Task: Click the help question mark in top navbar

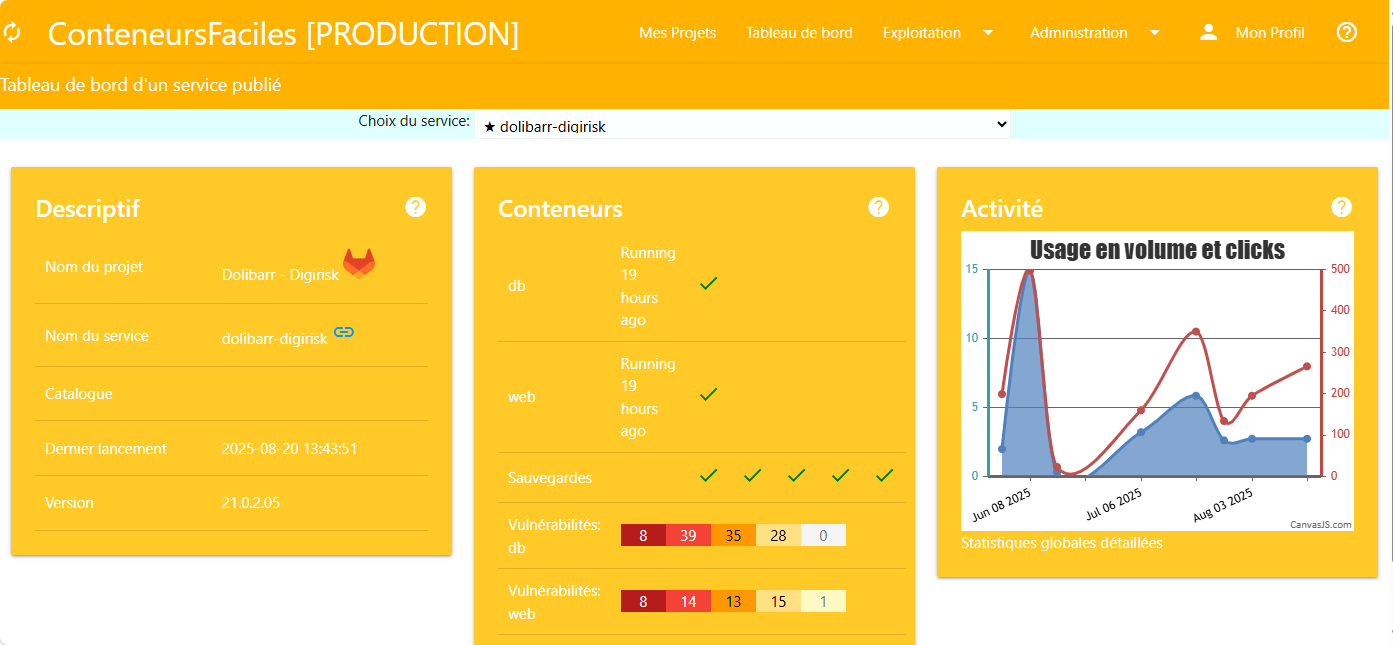Action: (1347, 32)
